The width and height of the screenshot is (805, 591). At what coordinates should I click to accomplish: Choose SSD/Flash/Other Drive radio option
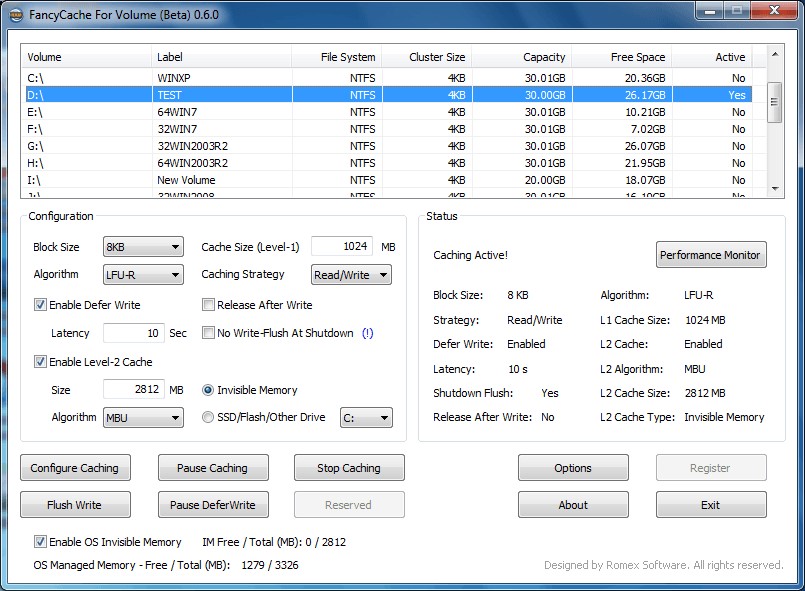[x=209, y=417]
